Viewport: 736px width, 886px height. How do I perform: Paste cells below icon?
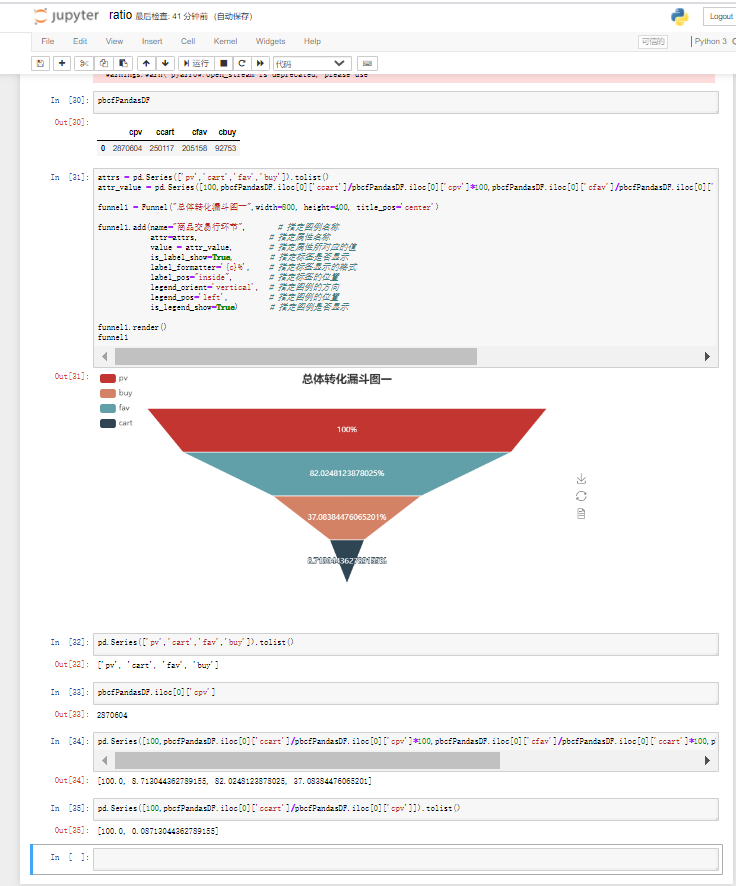coord(123,63)
